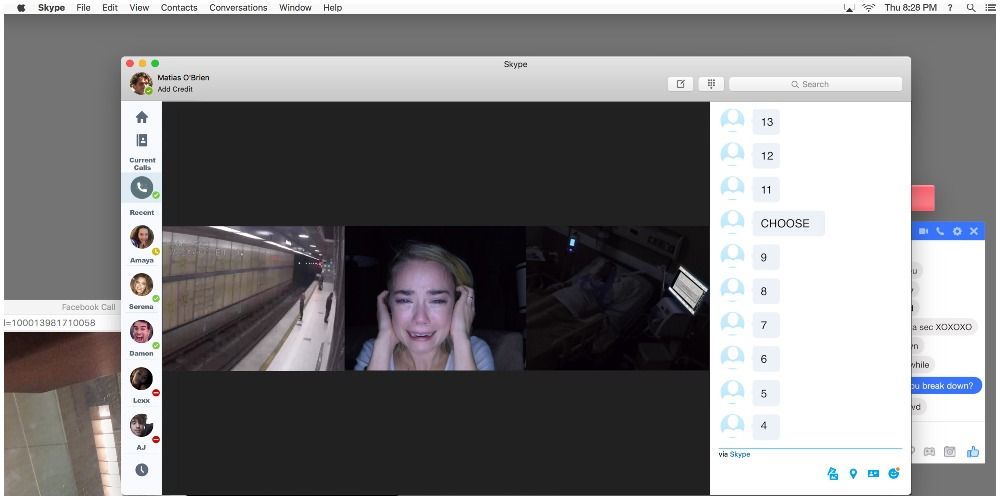This screenshot has width=1000, height=500.
Task: Click the Facebook Call video feed
Action: click(x=62, y=413)
